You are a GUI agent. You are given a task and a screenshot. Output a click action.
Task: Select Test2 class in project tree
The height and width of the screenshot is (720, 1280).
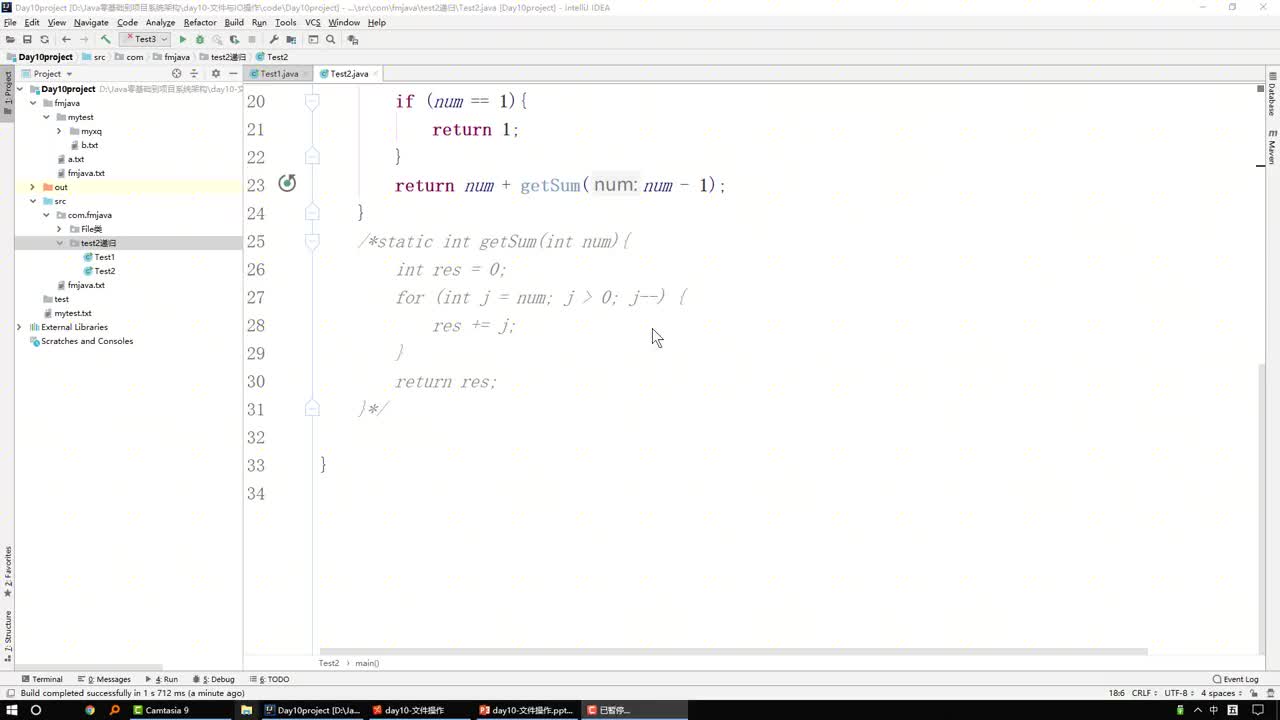99,271
